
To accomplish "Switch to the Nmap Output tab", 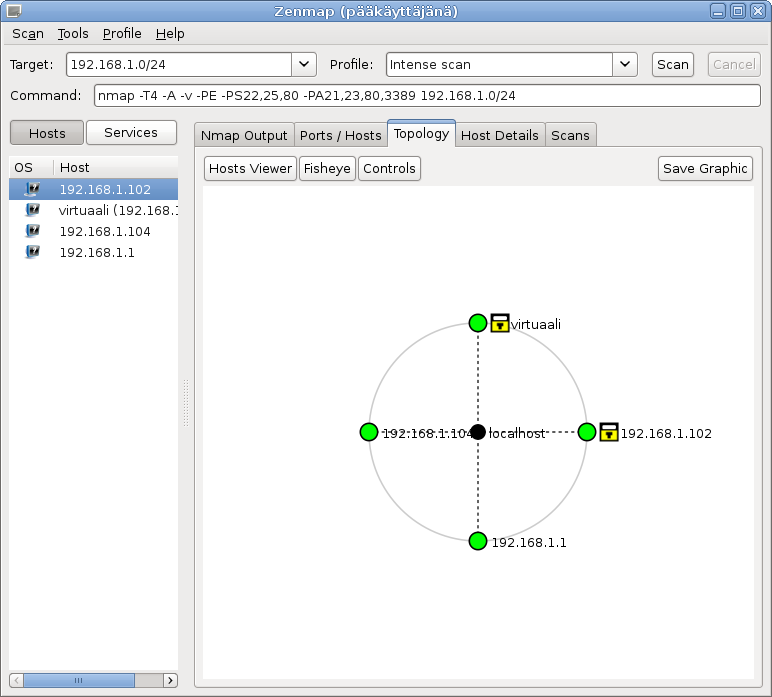I will click(x=244, y=135).
